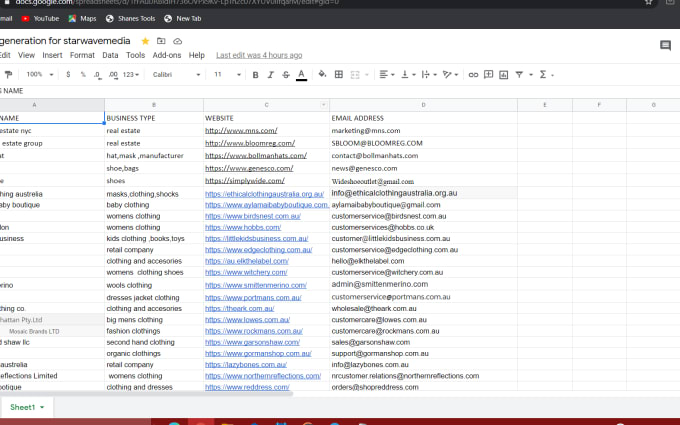Open the Format menu

pyautogui.click(x=82, y=55)
